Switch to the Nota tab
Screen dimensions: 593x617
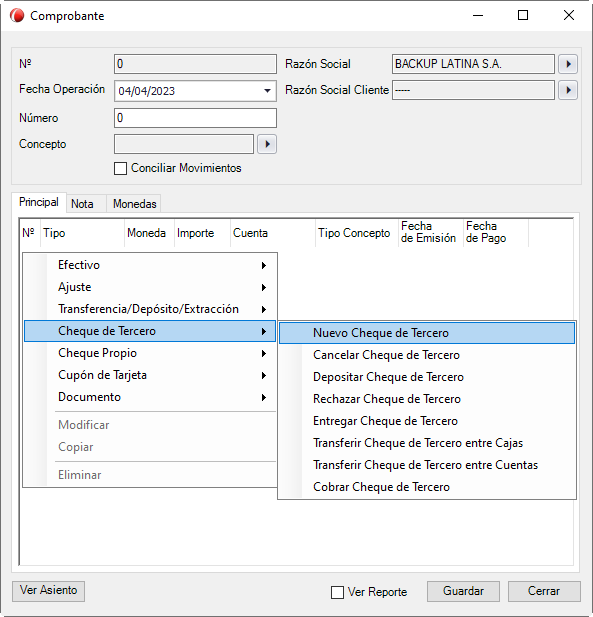[82, 204]
